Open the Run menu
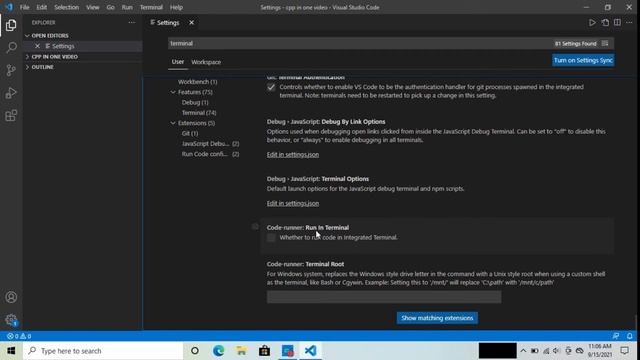Viewport: 640px width, 360px height. pyautogui.click(x=127, y=7)
